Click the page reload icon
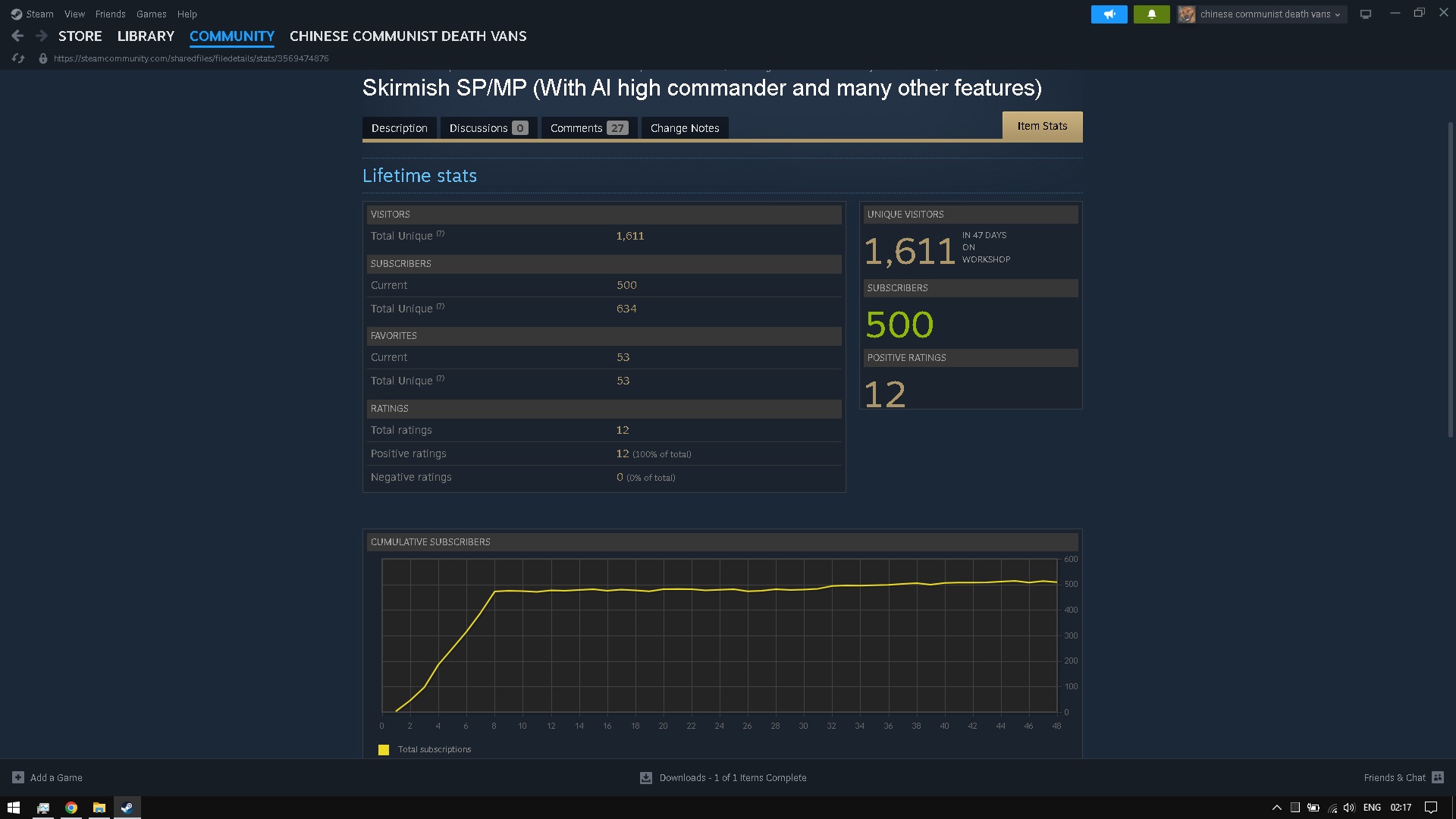The width and height of the screenshot is (1456, 819). point(18,58)
